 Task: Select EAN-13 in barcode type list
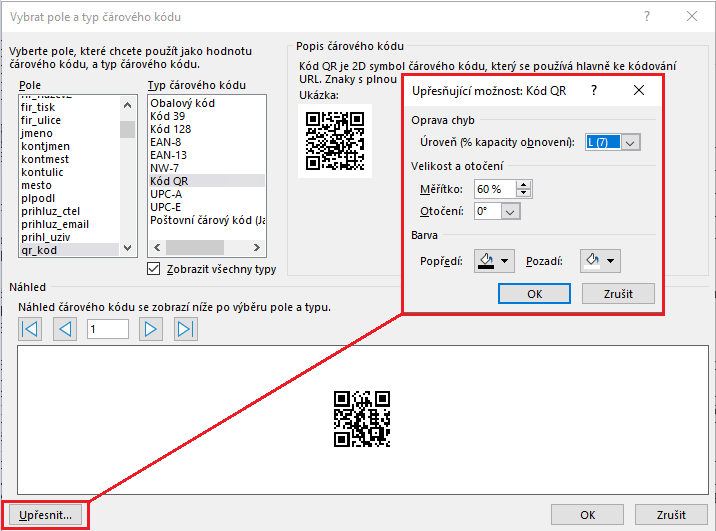168,155
